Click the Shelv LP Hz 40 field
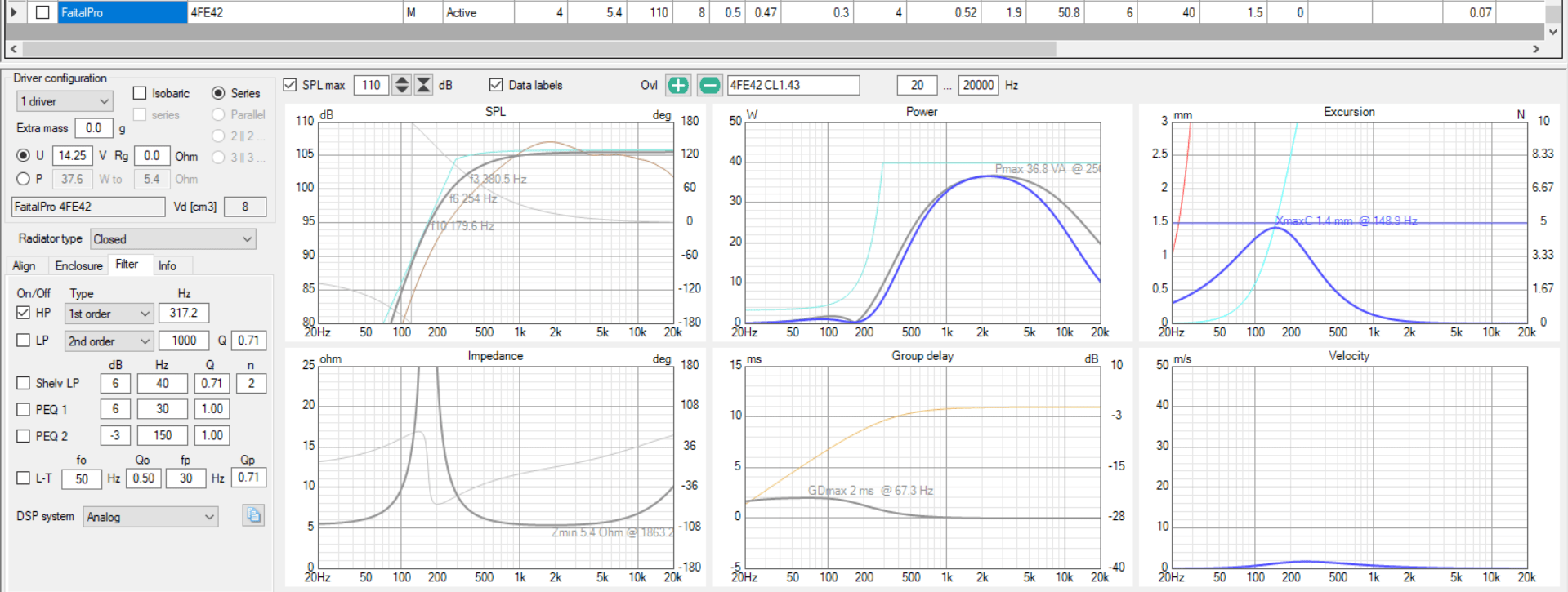Image resolution: width=1568 pixels, height=592 pixels. click(x=162, y=383)
